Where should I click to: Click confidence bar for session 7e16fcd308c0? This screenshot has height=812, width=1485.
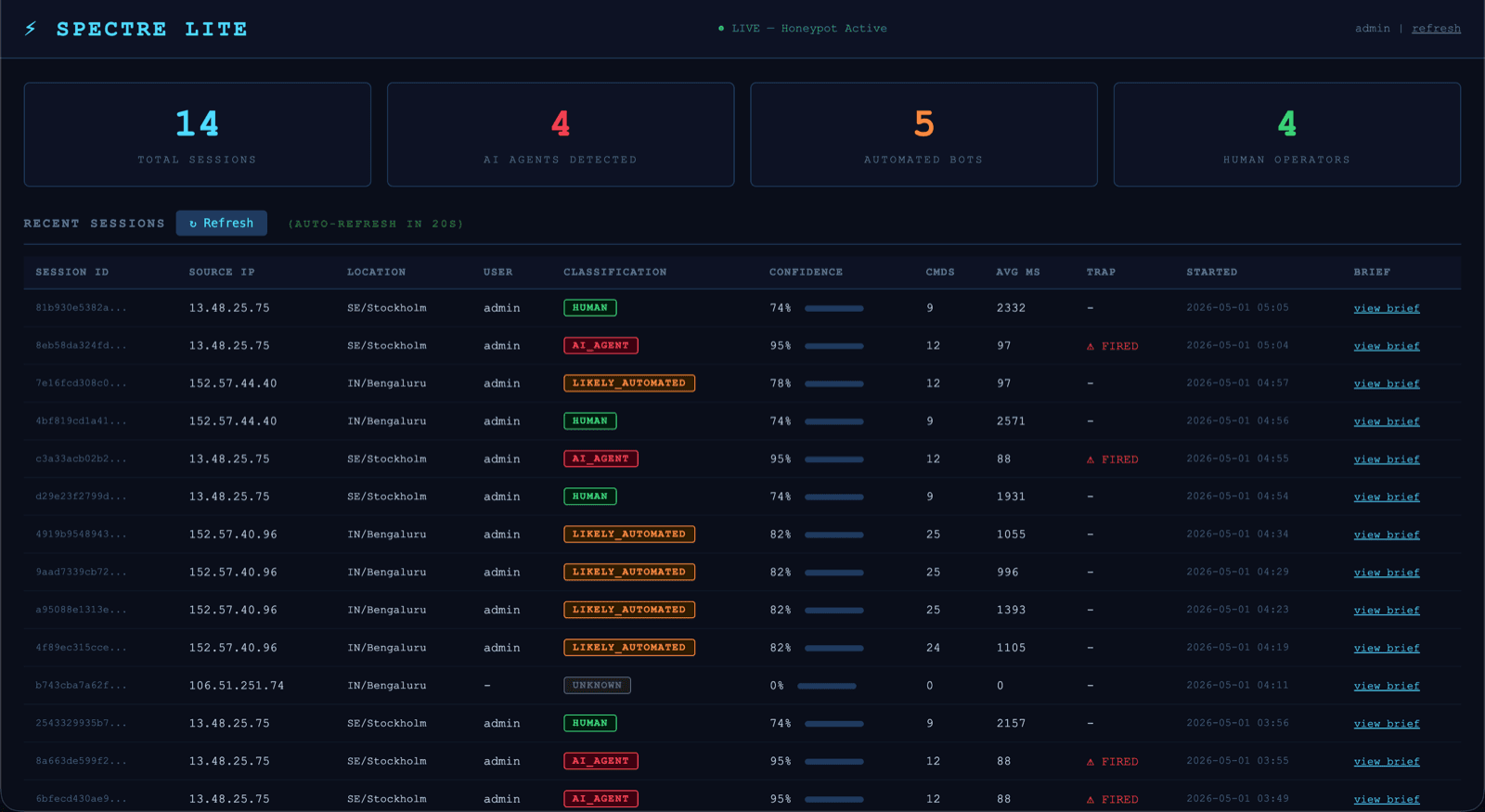coord(834,383)
